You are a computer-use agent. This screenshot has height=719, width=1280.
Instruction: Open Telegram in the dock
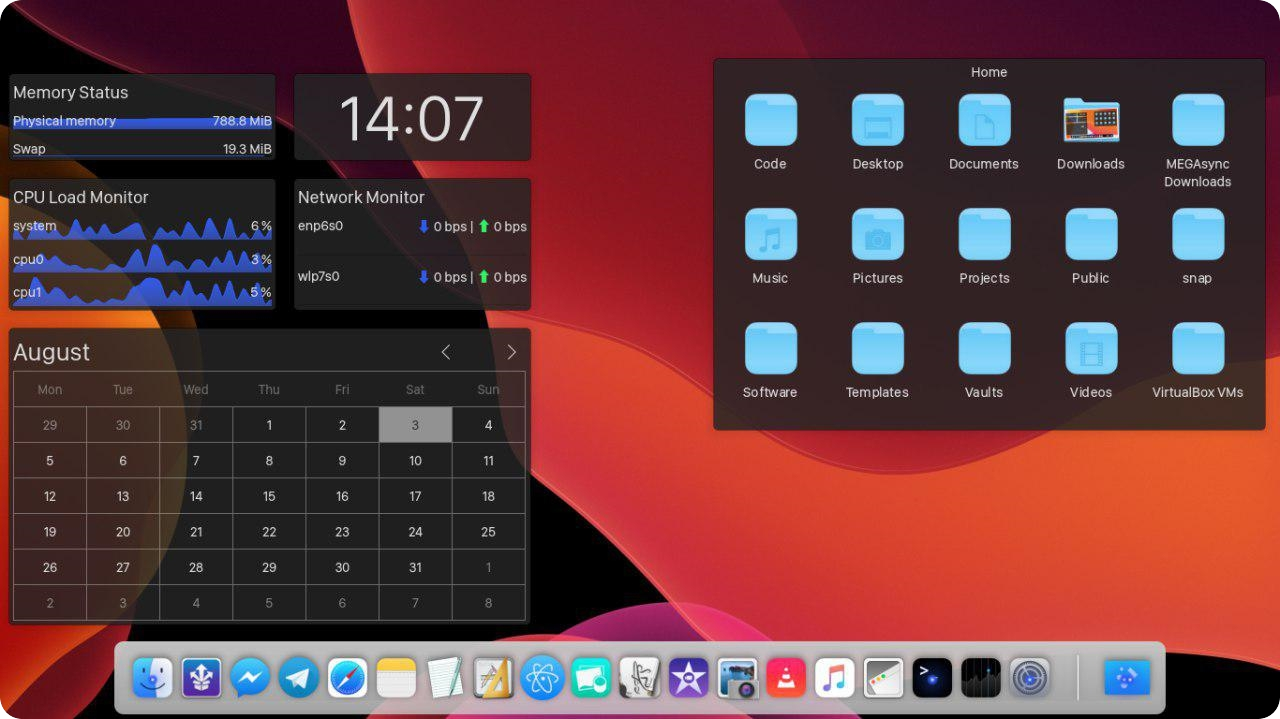[299, 678]
